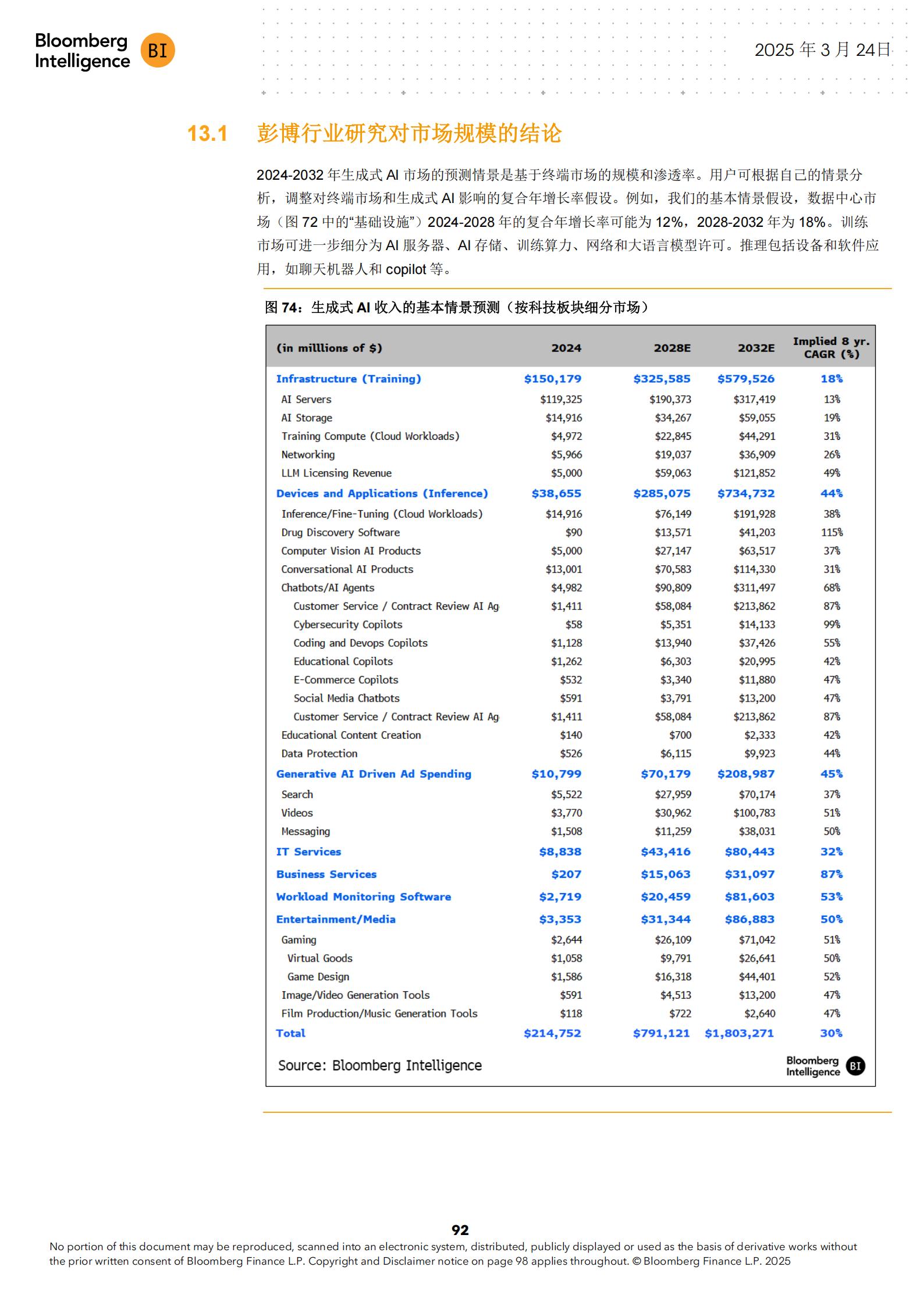Click the "2032E" column header
924x1306 pixels.
756,348
